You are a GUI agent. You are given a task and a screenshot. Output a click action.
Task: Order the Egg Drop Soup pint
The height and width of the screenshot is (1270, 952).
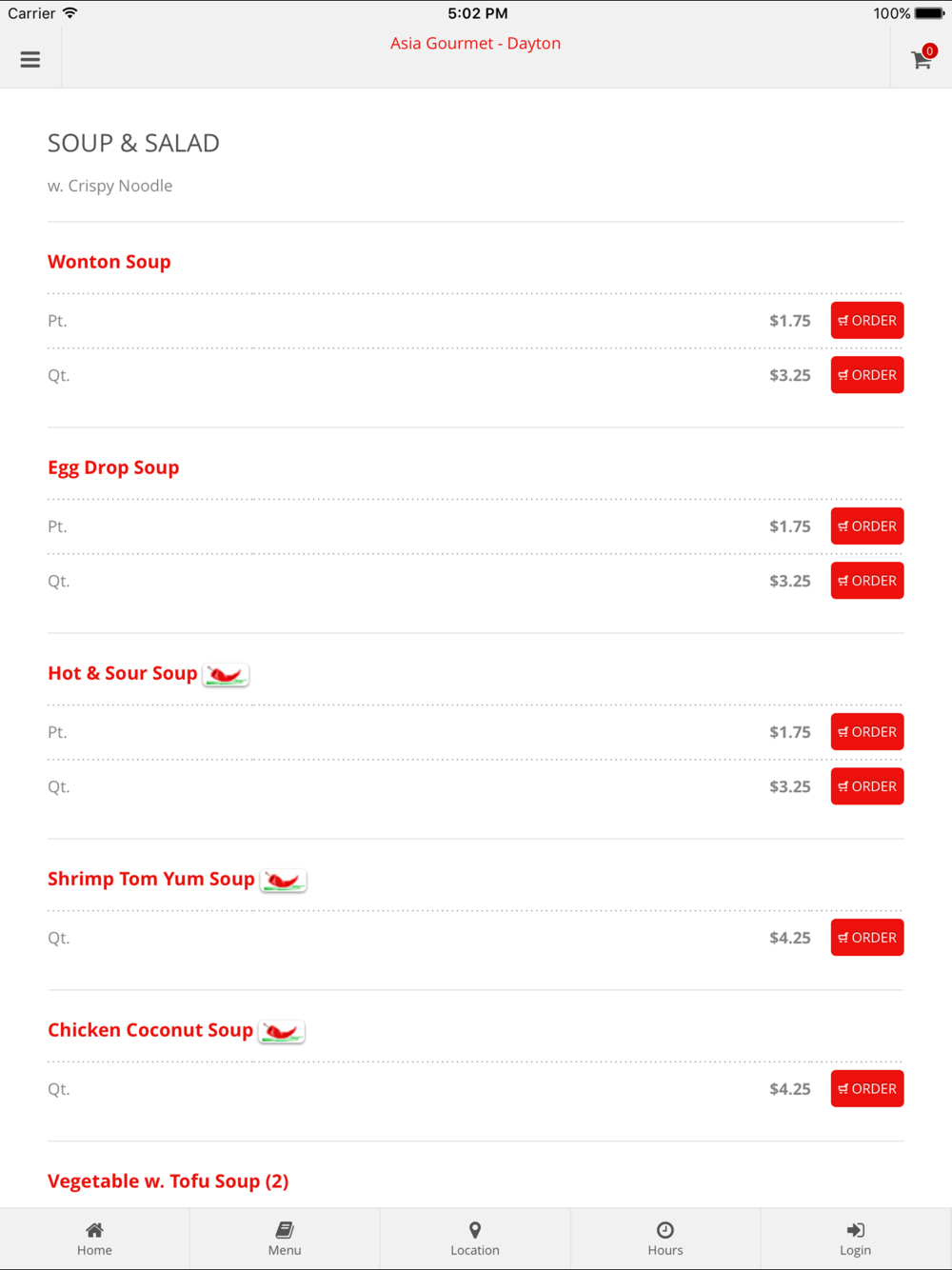click(867, 526)
